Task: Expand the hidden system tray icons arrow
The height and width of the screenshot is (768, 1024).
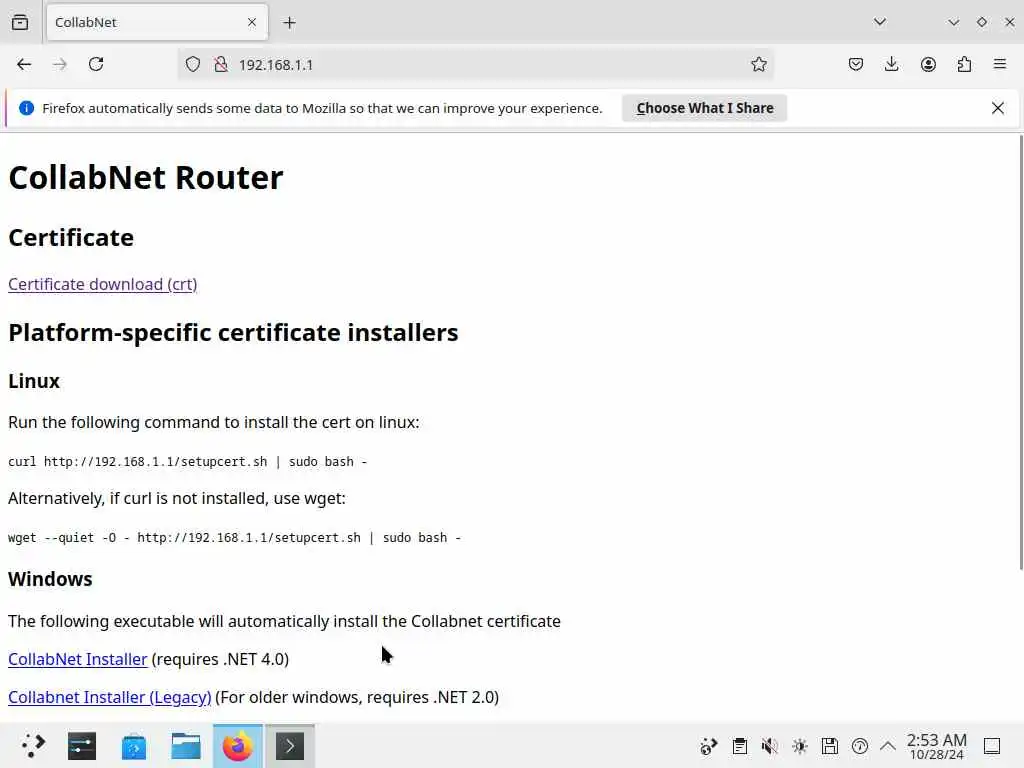Action: (888, 746)
